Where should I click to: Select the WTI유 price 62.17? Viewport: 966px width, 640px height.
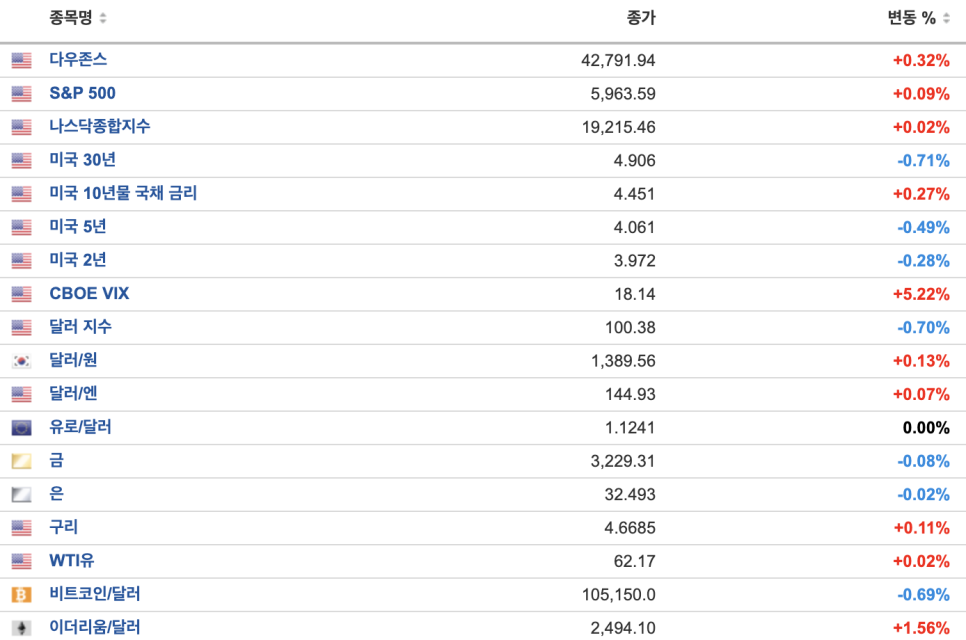click(635, 561)
